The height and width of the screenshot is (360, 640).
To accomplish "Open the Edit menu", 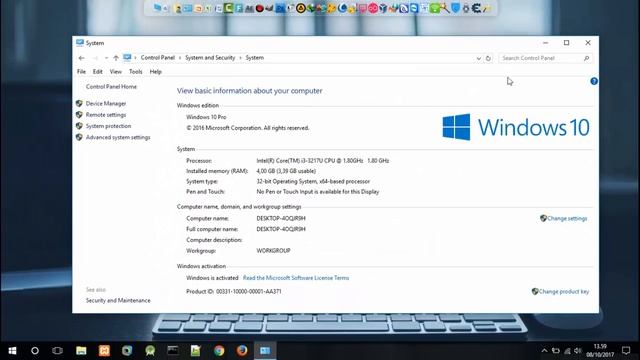I will tap(98, 71).
